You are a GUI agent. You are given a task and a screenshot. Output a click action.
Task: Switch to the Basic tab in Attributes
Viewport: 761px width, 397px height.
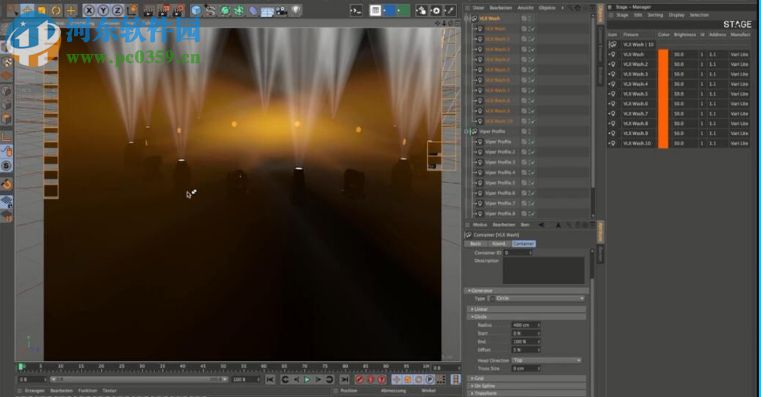tap(476, 244)
